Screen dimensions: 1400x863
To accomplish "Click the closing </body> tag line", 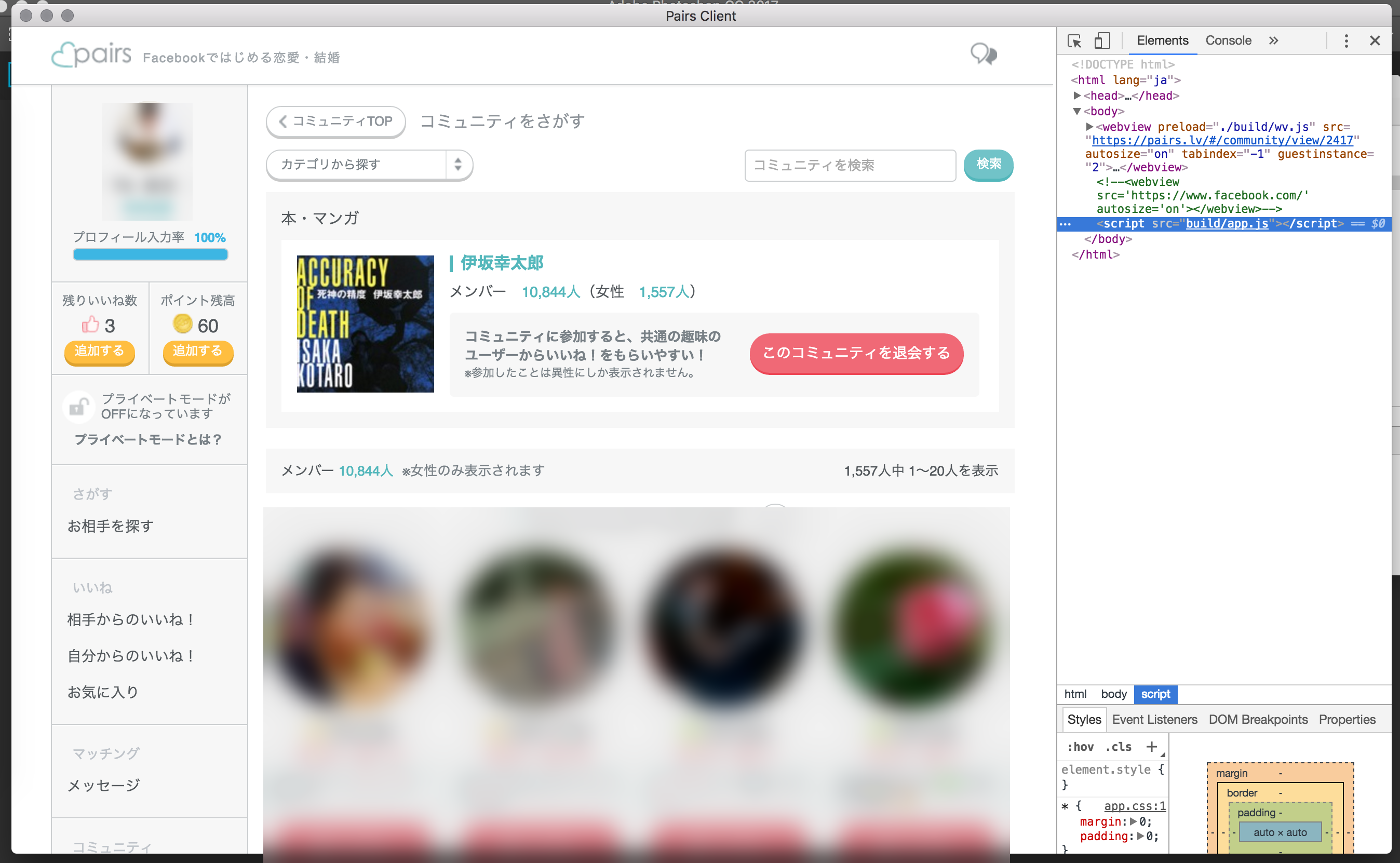I will (x=1107, y=239).
